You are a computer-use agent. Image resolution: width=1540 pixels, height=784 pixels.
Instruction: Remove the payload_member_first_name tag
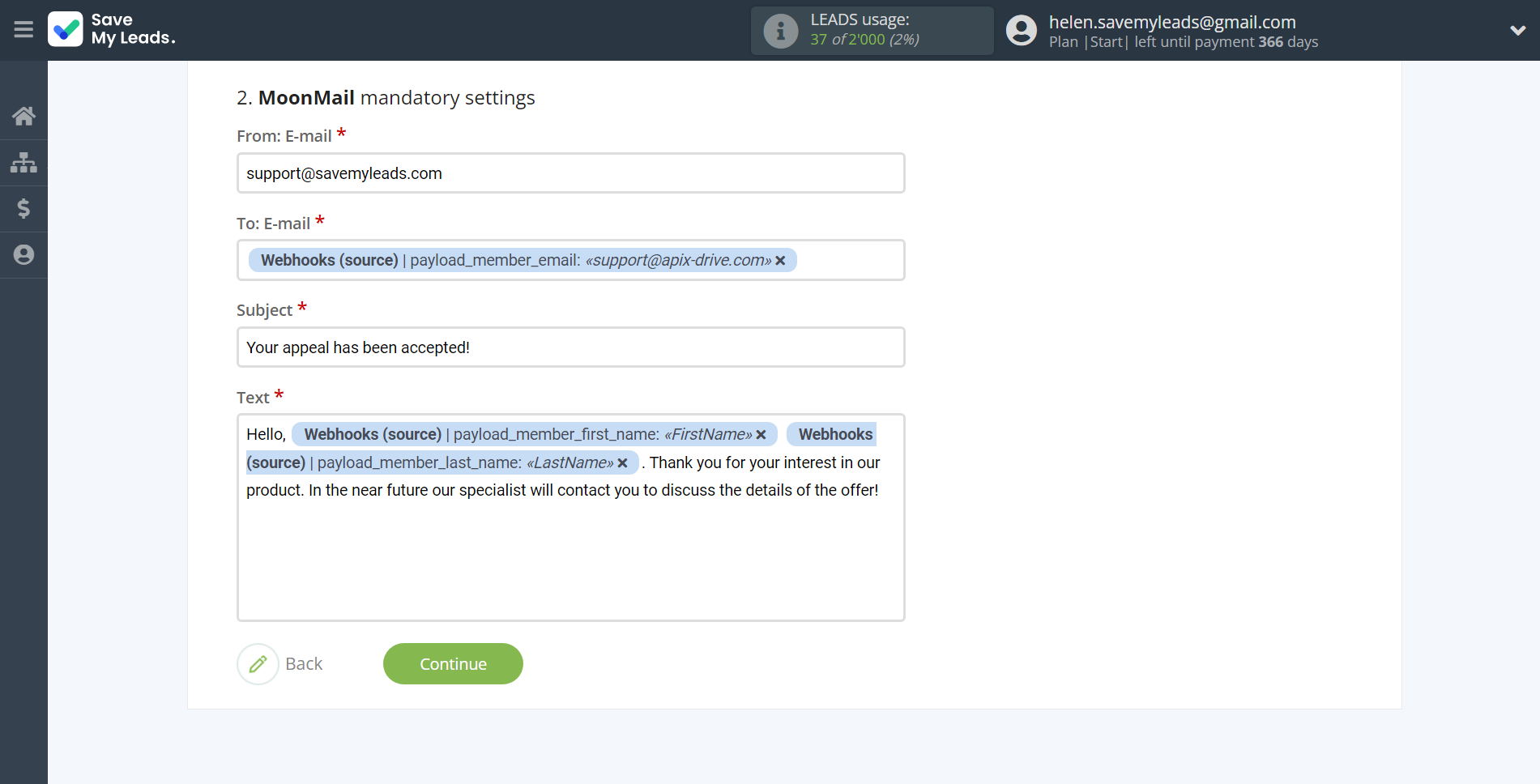761,435
